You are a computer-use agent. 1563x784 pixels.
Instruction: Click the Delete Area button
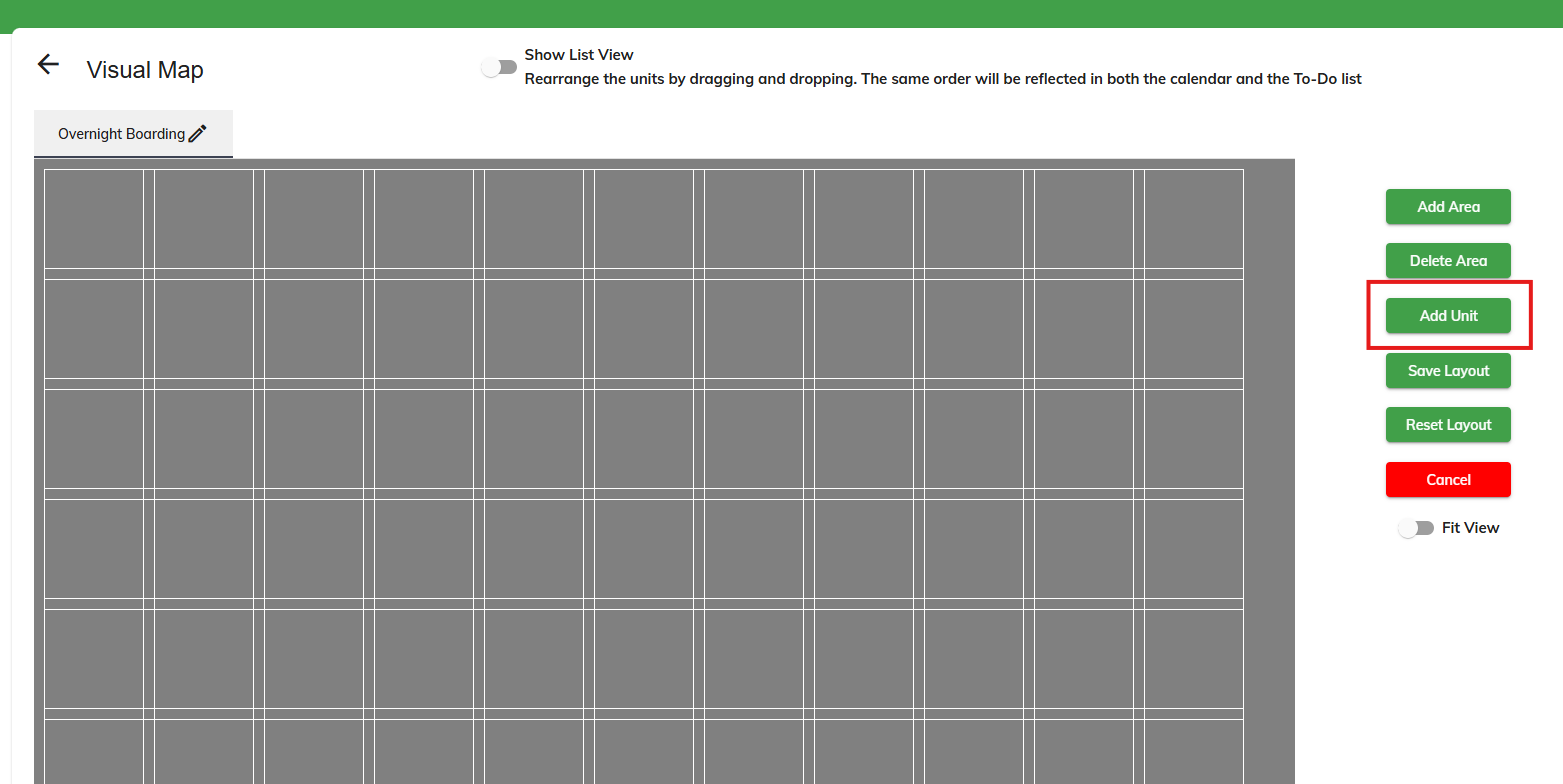tap(1448, 260)
